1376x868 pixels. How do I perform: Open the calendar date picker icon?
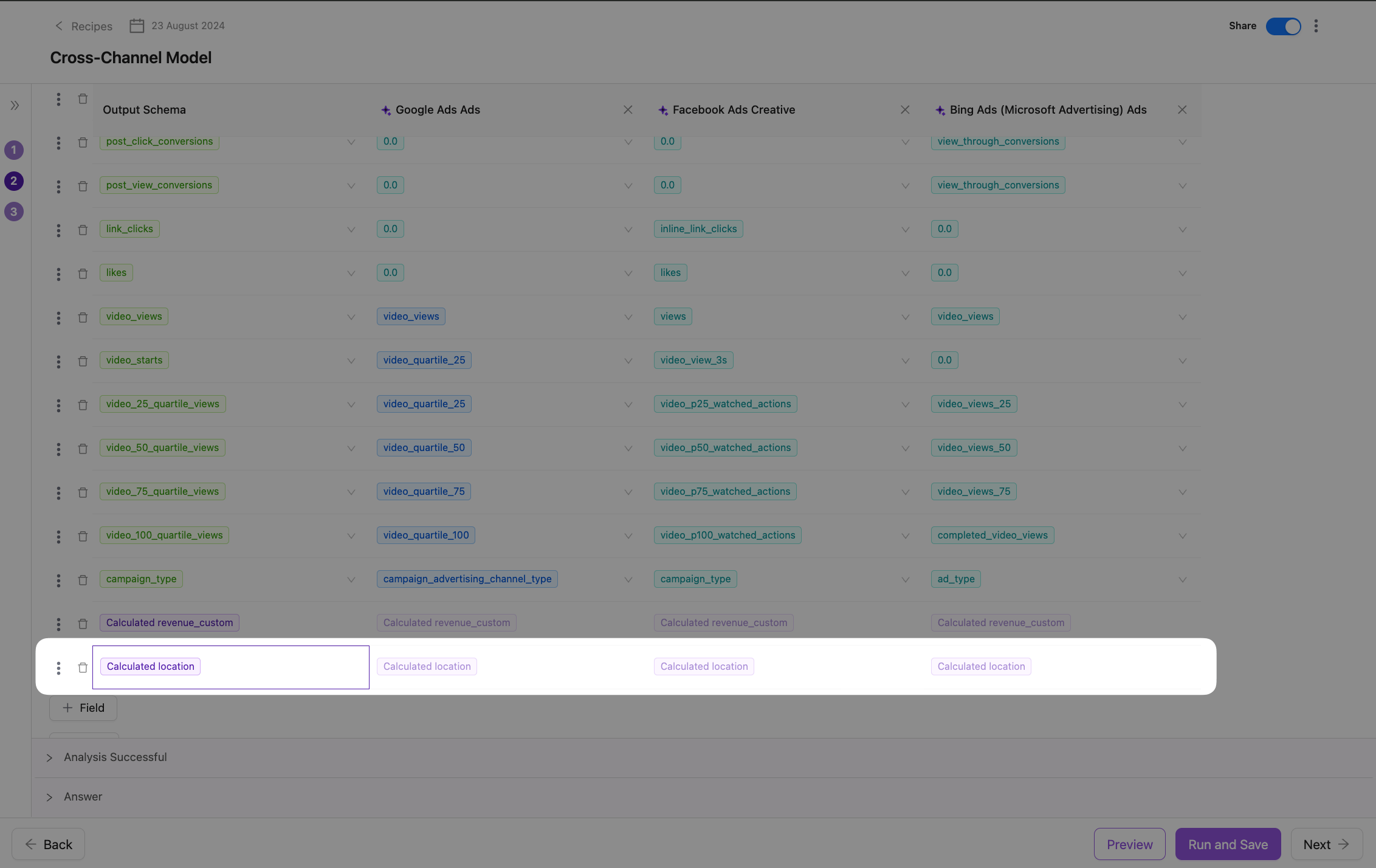pos(137,26)
